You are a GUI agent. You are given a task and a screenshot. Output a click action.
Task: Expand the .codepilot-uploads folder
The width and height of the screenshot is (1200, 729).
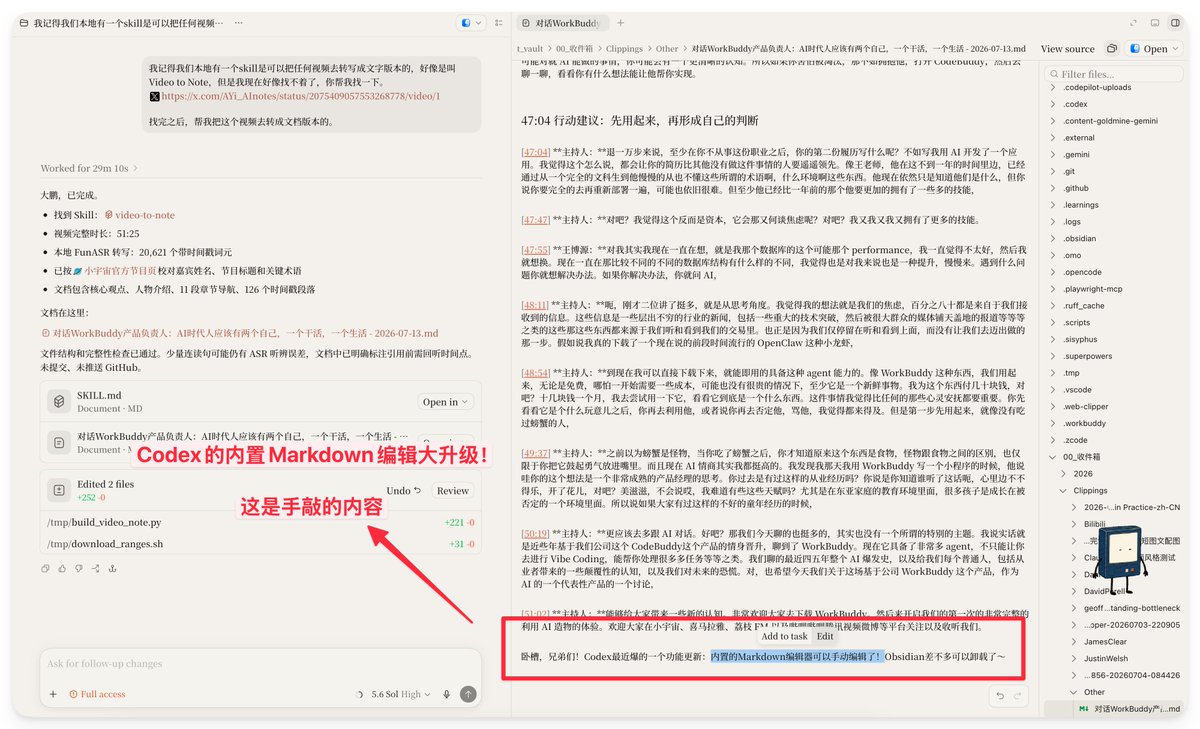click(x=1052, y=88)
